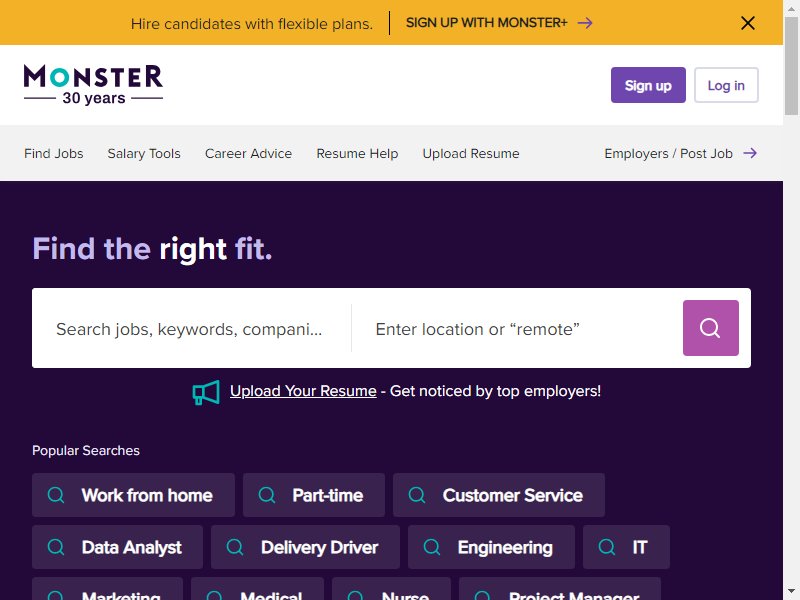This screenshot has width=800, height=600.
Task: Search popular term Medical
Action: tap(257, 589)
